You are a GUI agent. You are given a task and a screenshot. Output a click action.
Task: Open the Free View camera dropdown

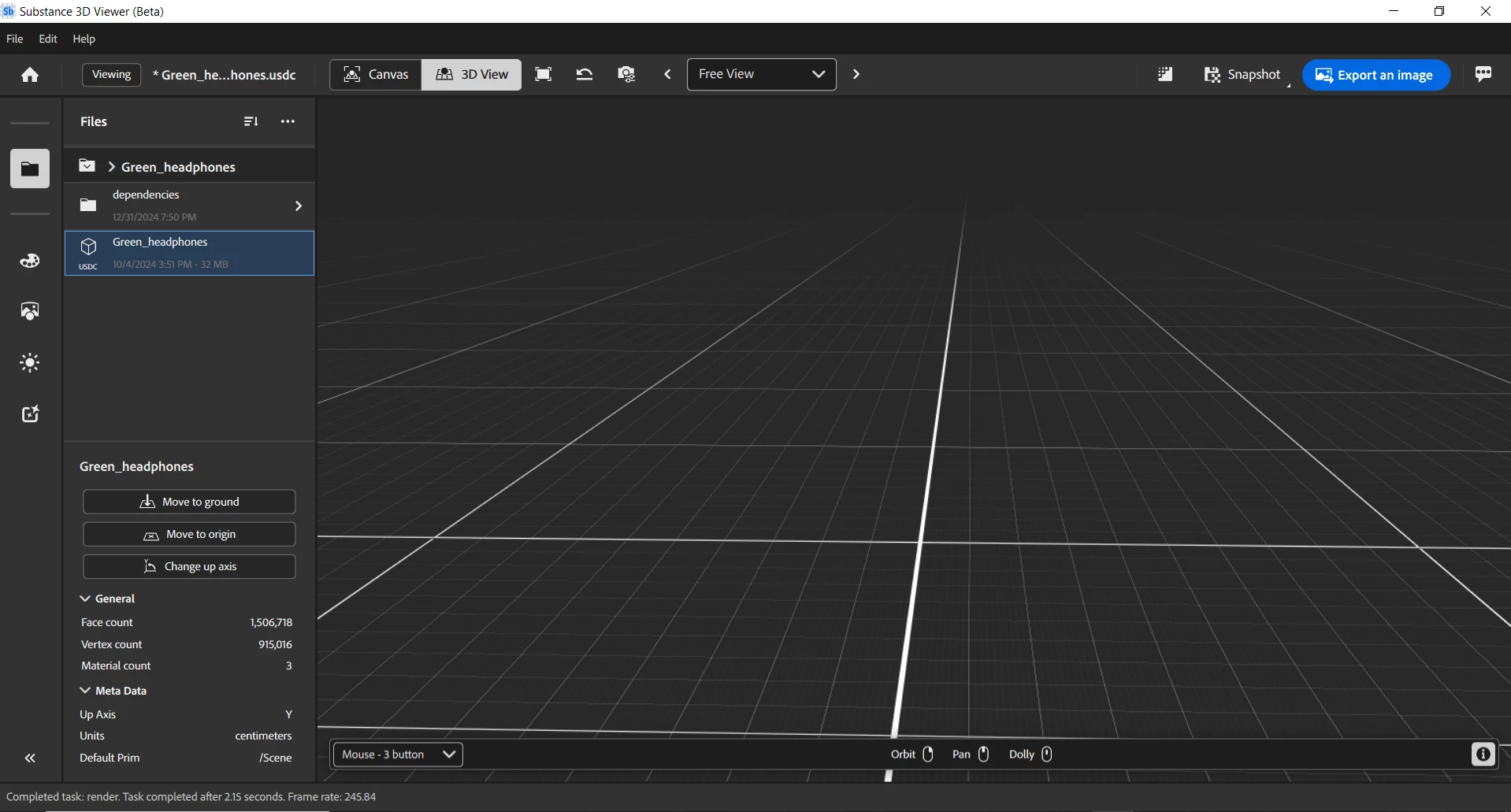762,74
